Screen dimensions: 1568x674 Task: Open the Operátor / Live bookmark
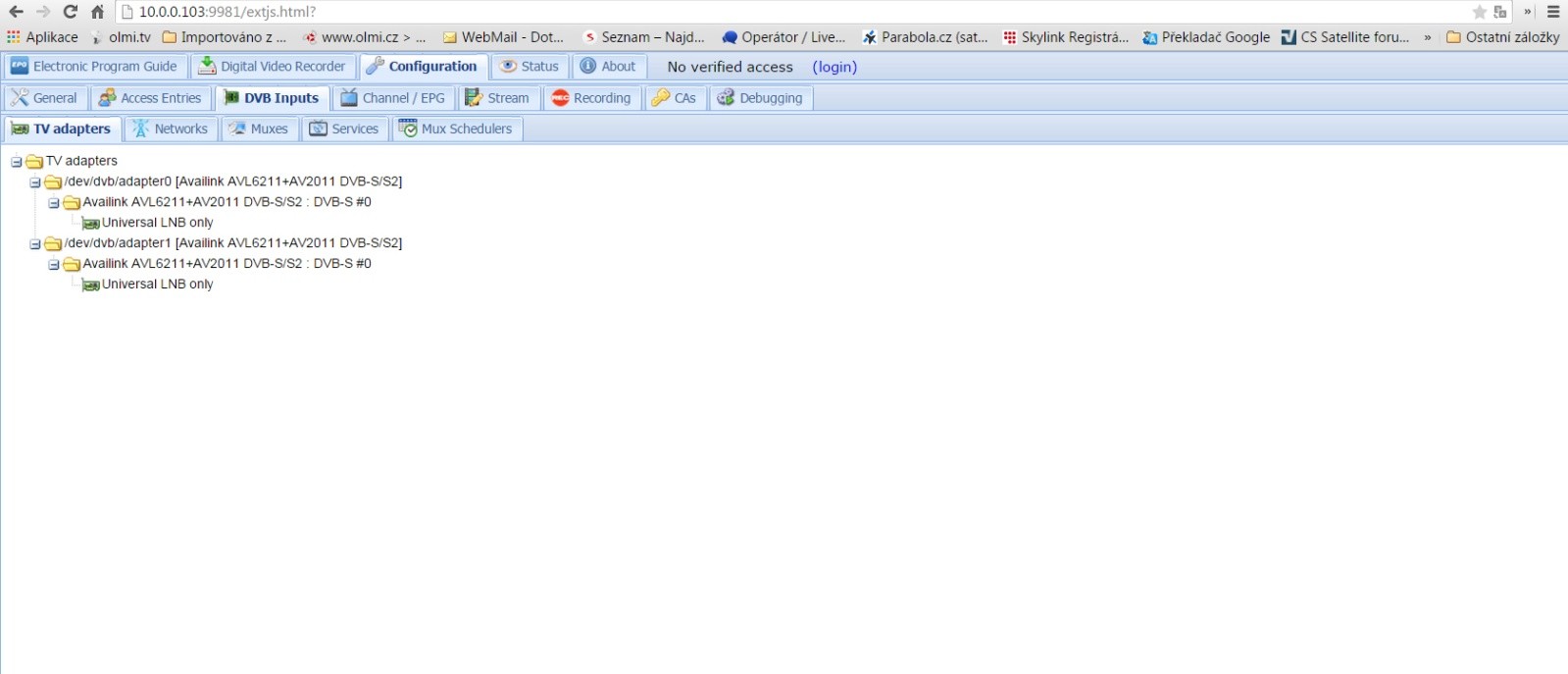click(x=784, y=37)
